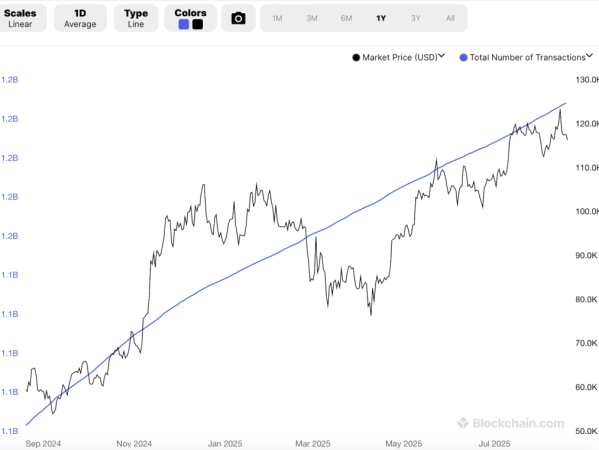The image size is (599, 450).
Task: Click the Jan 2025 axis label
Action: [225, 444]
